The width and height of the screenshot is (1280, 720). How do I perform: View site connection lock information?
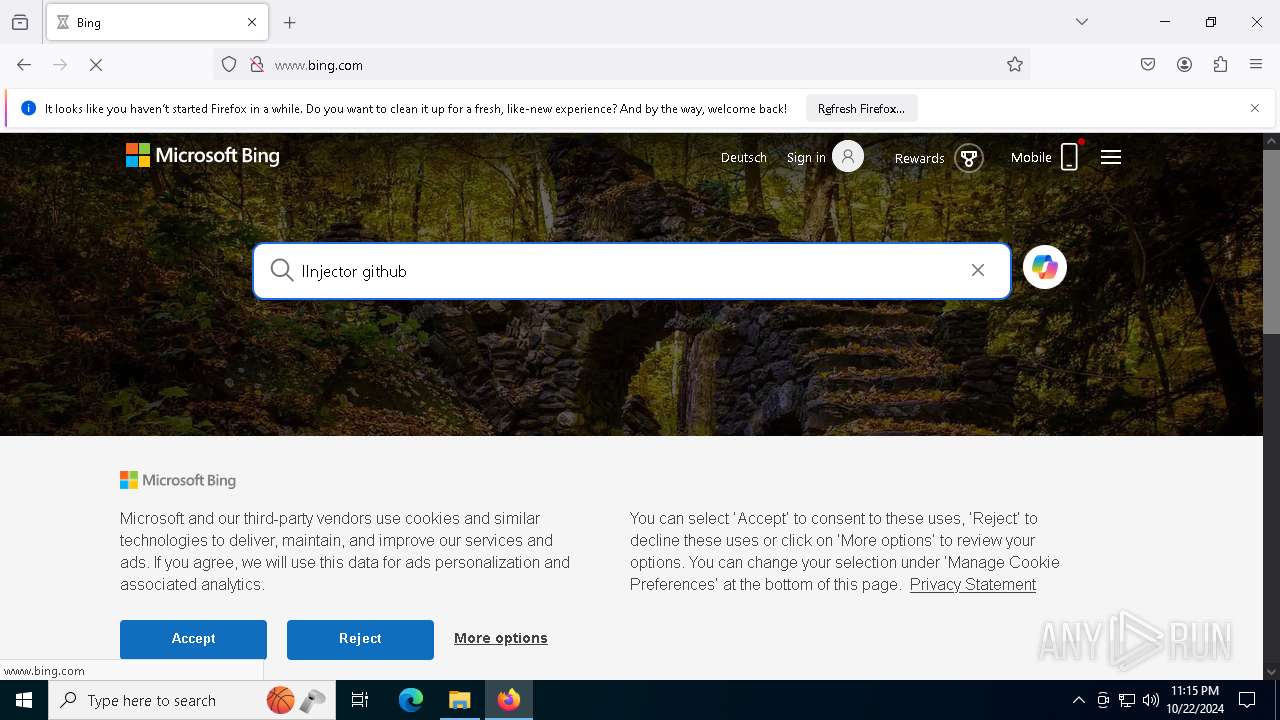click(257, 65)
